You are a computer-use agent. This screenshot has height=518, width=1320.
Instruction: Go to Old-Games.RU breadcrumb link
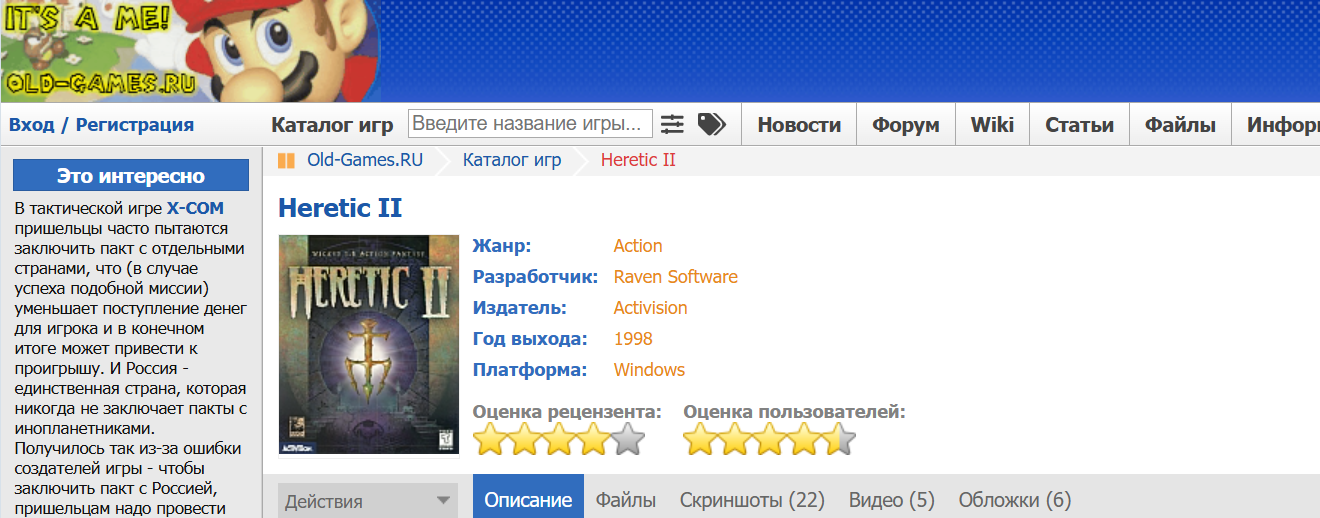pyautogui.click(x=365, y=160)
